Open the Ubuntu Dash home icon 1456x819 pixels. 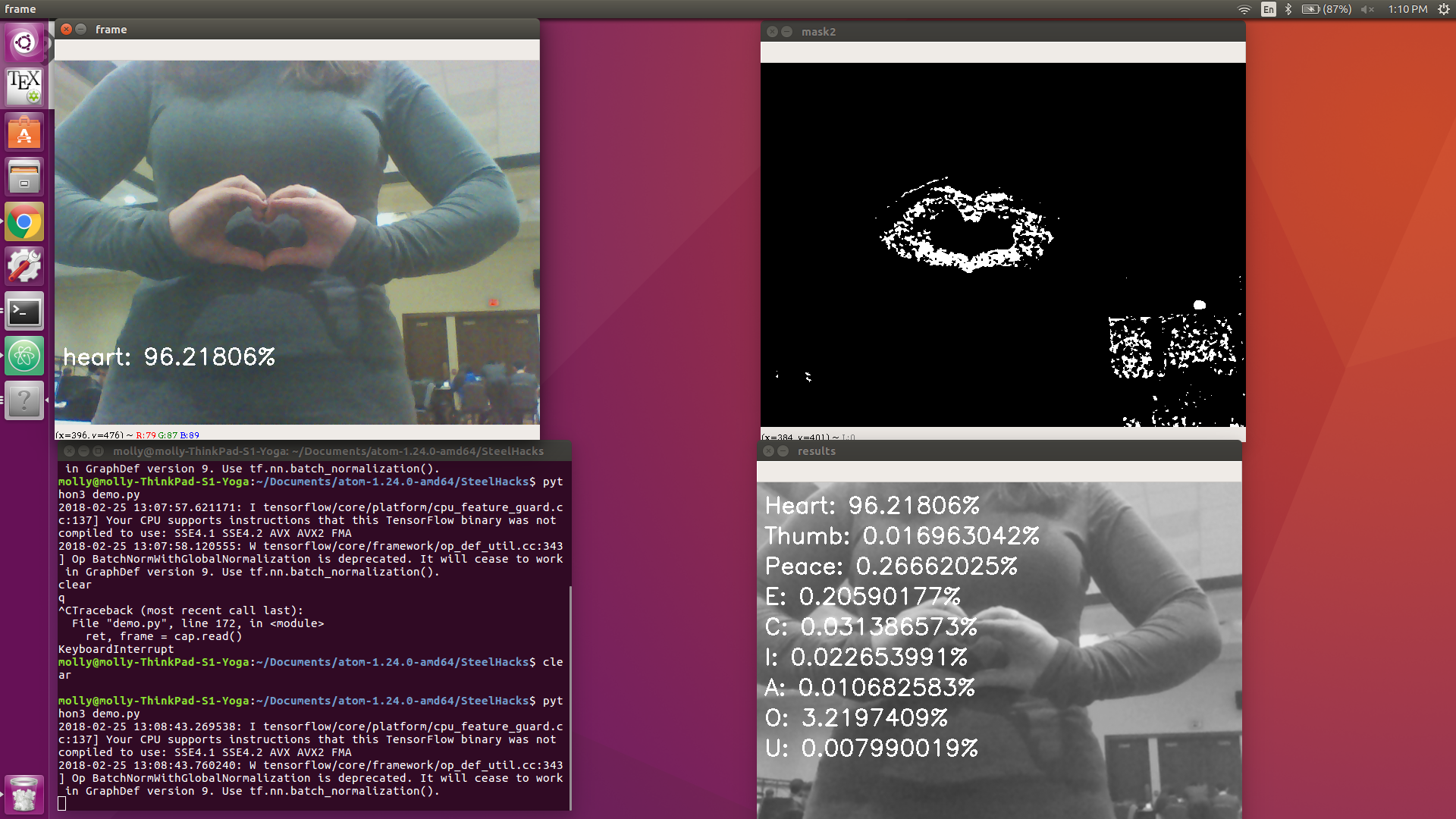24,42
